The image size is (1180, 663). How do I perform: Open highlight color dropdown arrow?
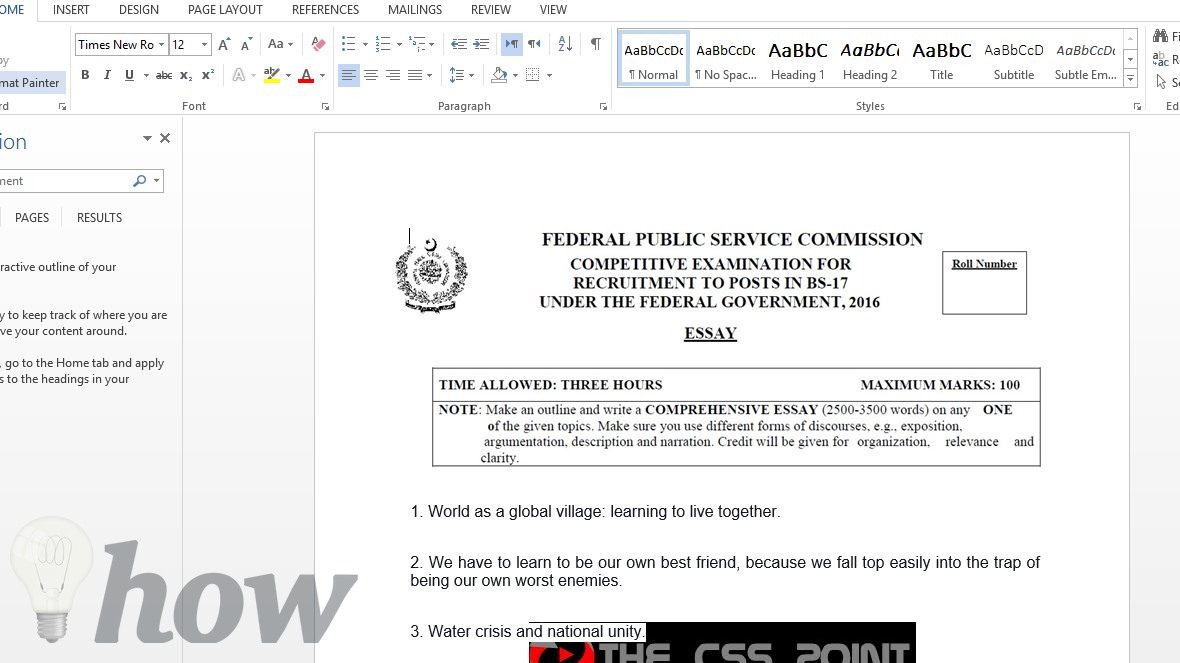(x=288, y=75)
